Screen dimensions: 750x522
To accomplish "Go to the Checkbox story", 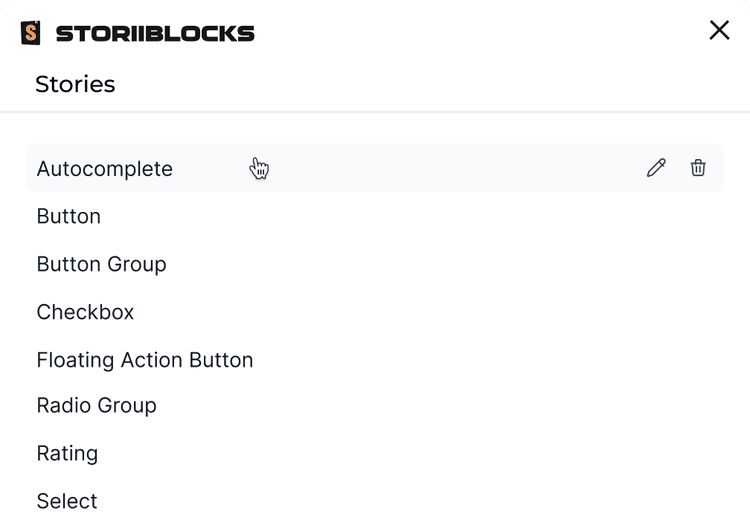I will [85, 312].
